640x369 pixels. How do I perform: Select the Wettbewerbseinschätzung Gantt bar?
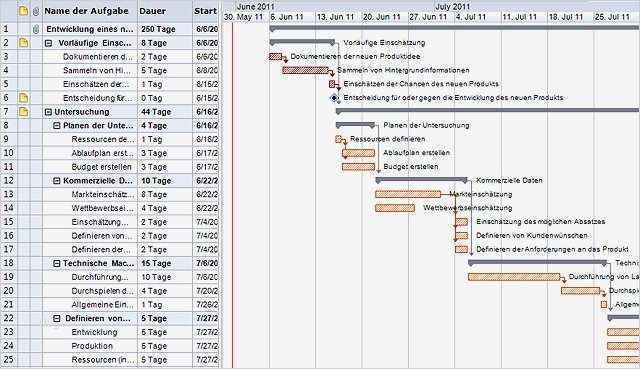[395, 208]
